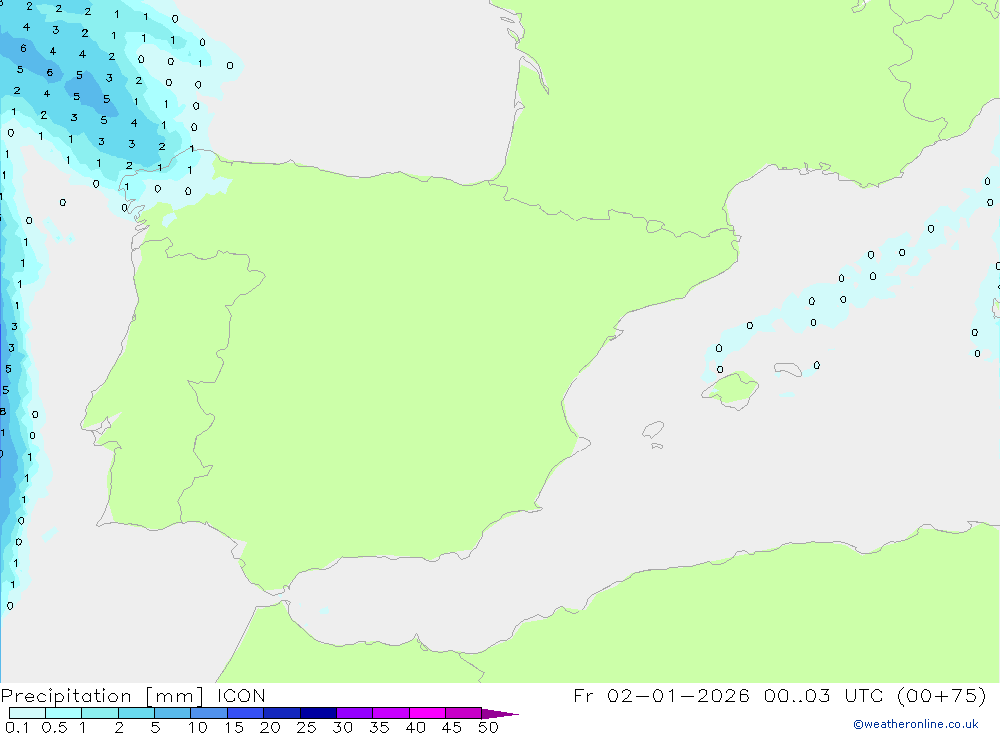Click the '50' legend scale label

coord(489,727)
